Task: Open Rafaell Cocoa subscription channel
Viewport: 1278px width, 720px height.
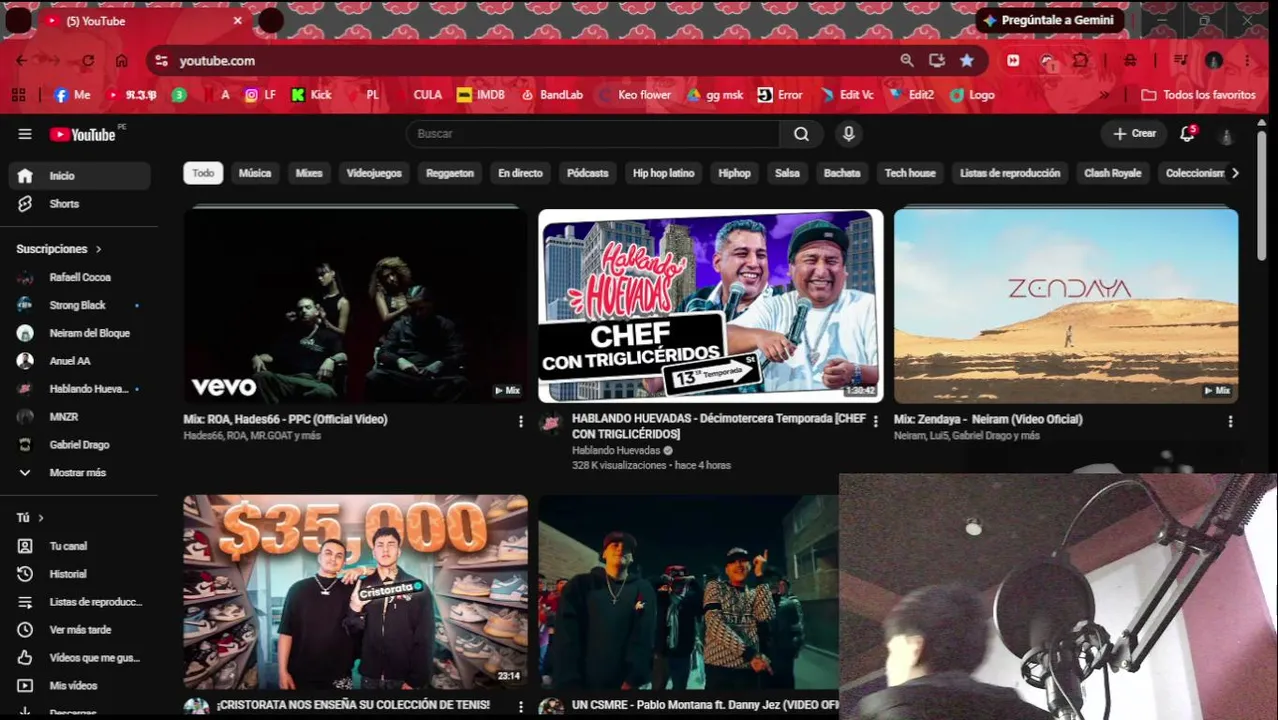Action: 80,277
